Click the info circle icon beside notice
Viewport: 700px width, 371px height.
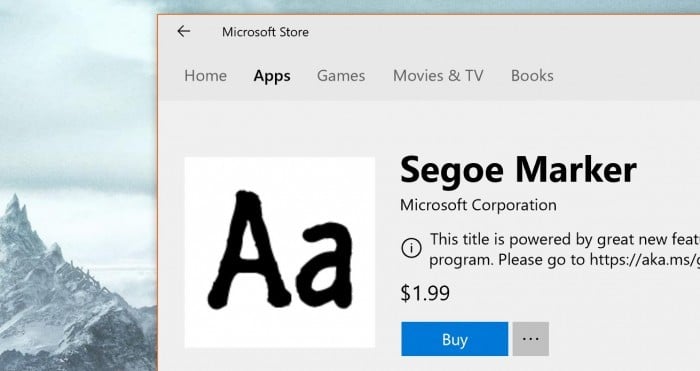(x=411, y=248)
